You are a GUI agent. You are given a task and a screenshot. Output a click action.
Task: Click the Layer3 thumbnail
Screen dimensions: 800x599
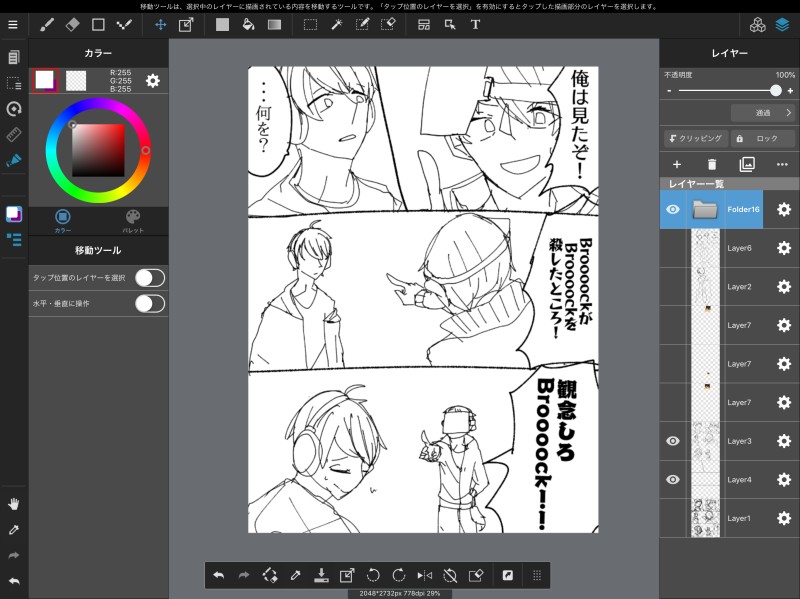tap(705, 441)
